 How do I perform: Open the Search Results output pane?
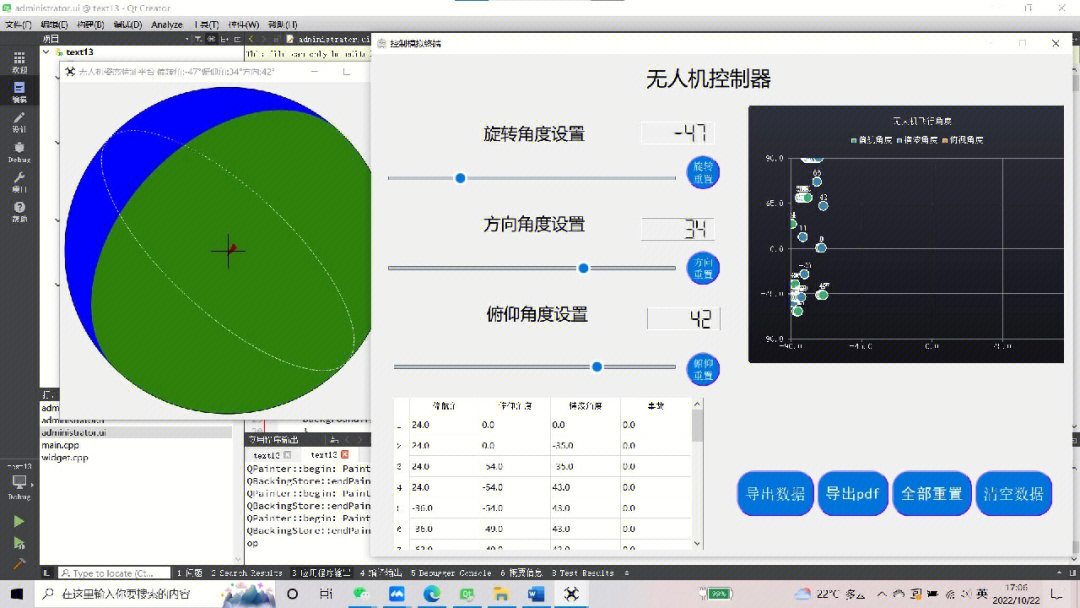(x=250, y=573)
